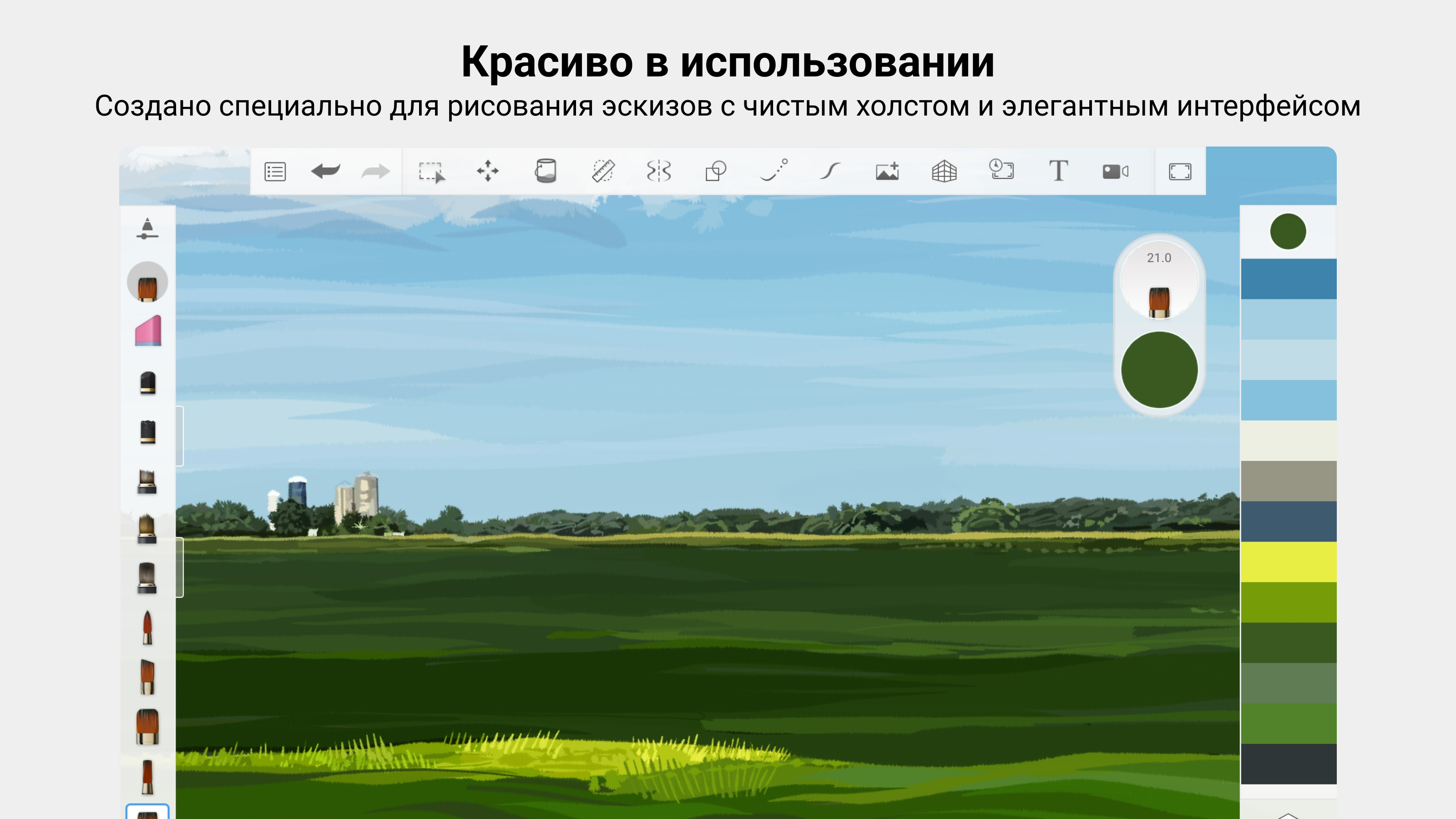Redo with the grey arrow

(376, 171)
